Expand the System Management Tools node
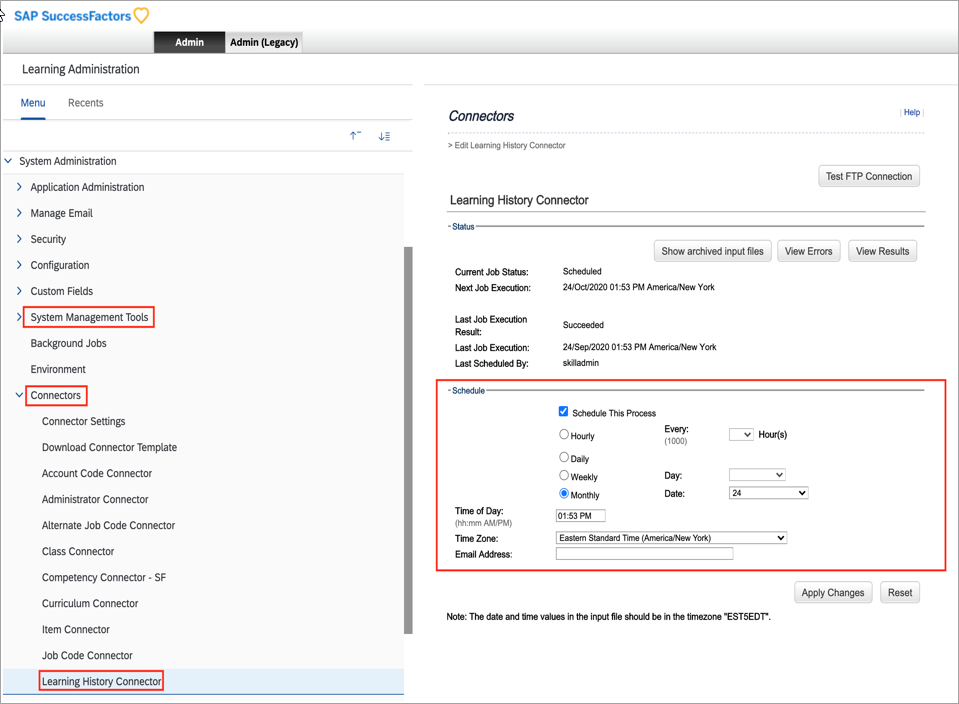The width and height of the screenshot is (959, 704). click(x=19, y=317)
